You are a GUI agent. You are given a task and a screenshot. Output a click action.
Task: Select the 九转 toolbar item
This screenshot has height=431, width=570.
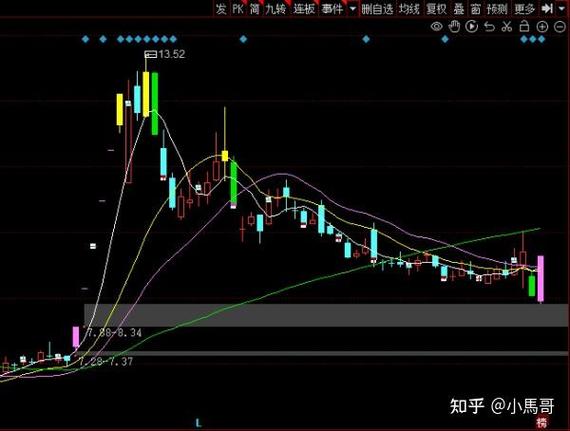tap(275, 9)
